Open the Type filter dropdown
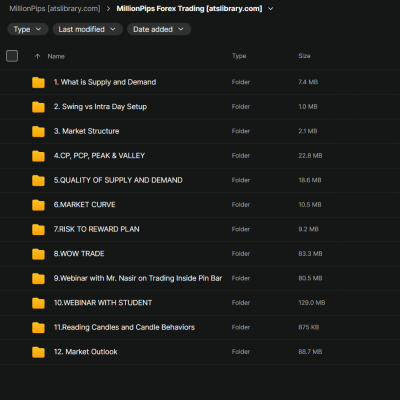The height and width of the screenshot is (400, 400). (x=28, y=29)
